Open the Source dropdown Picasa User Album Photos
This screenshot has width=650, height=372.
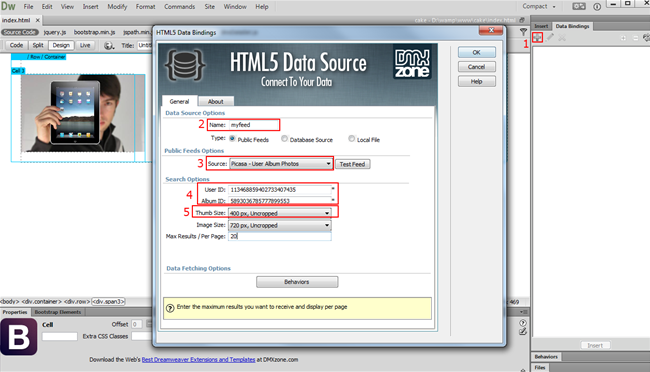tap(281, 164)
